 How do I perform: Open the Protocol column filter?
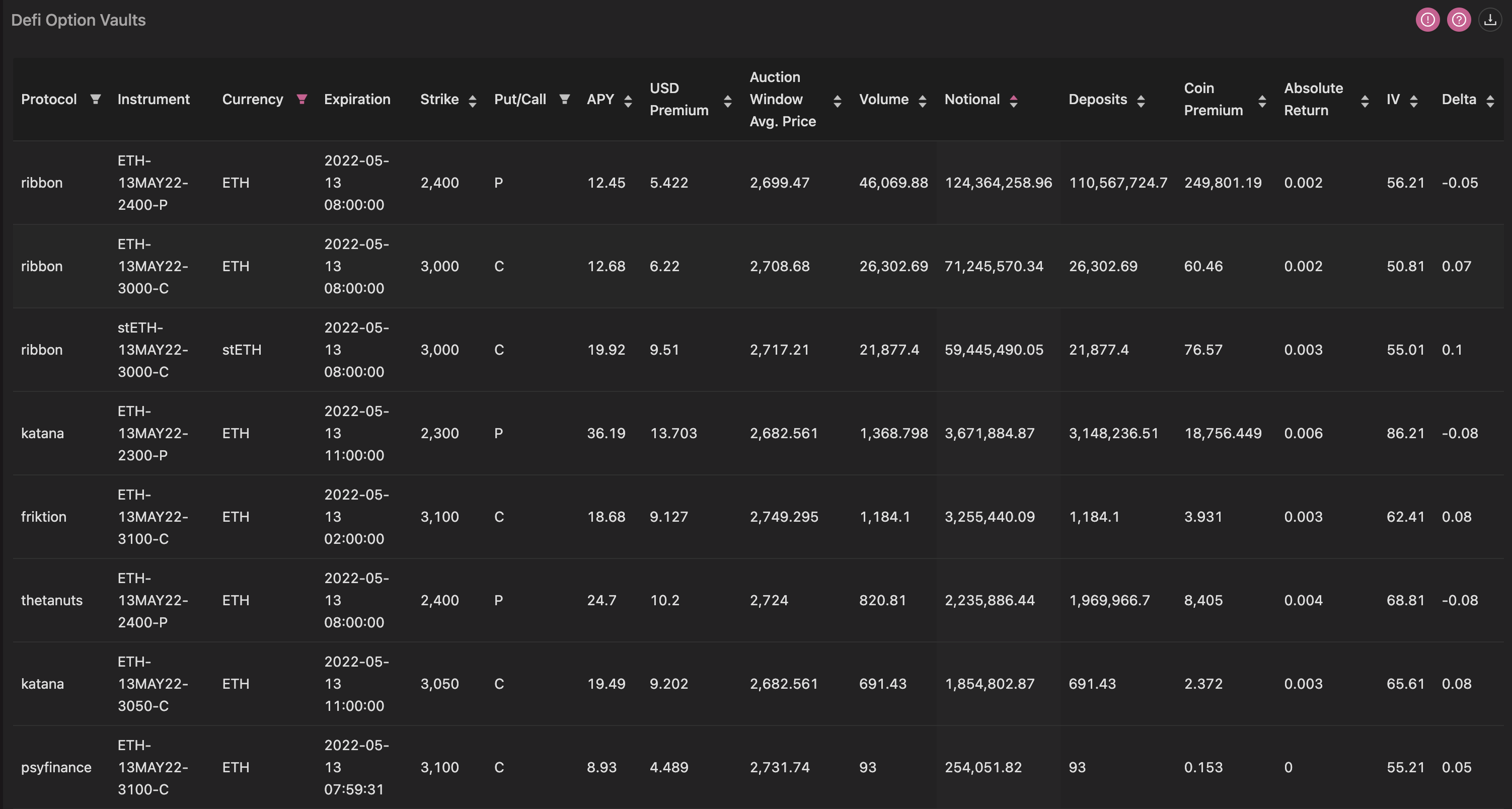tap(95, 99)
